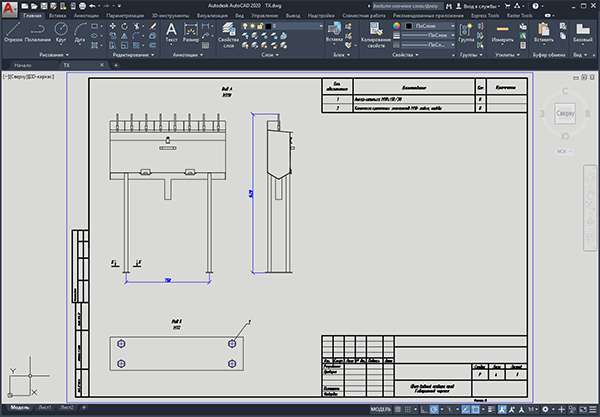Click the status bar customization menu icon
The width and height of the screenshot is (600, 417).
pos(593,409)
